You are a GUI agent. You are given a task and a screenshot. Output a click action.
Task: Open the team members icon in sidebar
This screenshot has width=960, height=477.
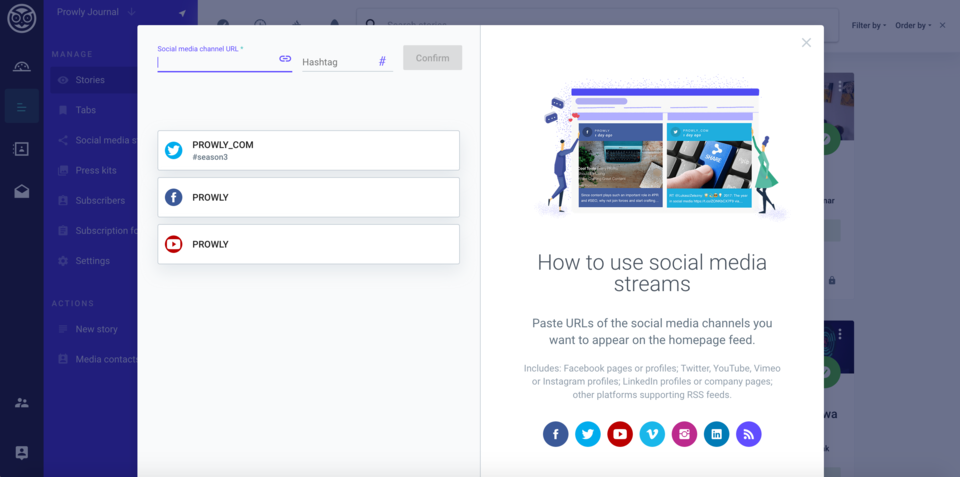click(x=21, y=403)
